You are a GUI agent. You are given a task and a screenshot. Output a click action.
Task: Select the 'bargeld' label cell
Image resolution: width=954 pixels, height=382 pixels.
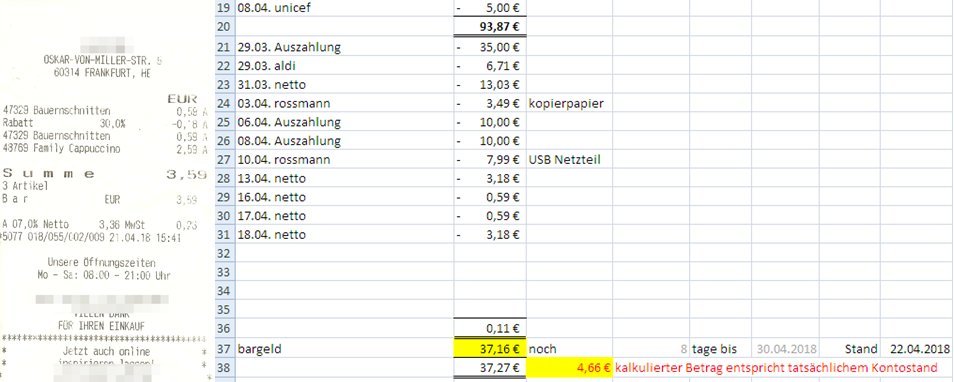coord(344,349)
